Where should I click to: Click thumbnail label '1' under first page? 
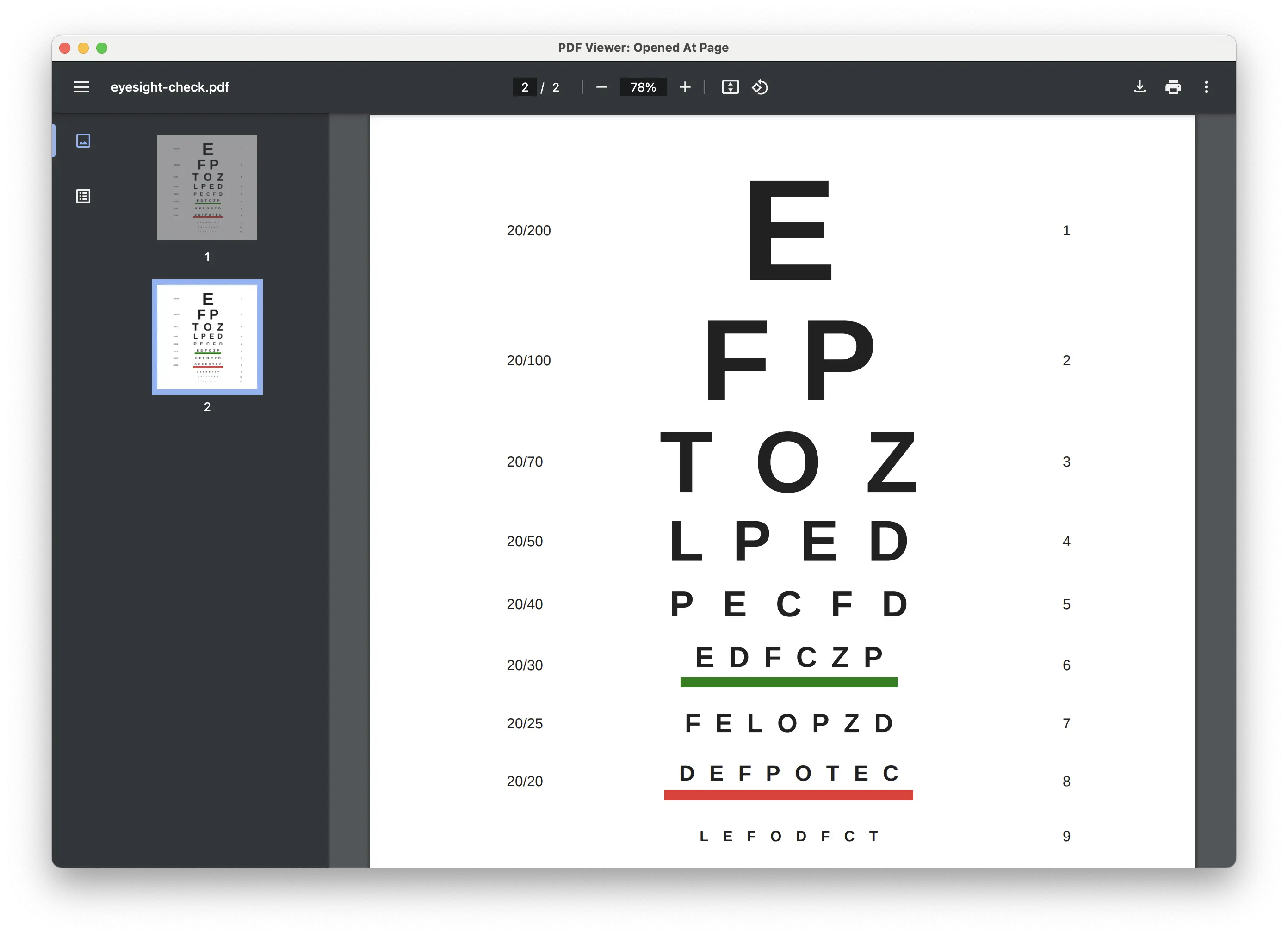click(x=207, y=257)
